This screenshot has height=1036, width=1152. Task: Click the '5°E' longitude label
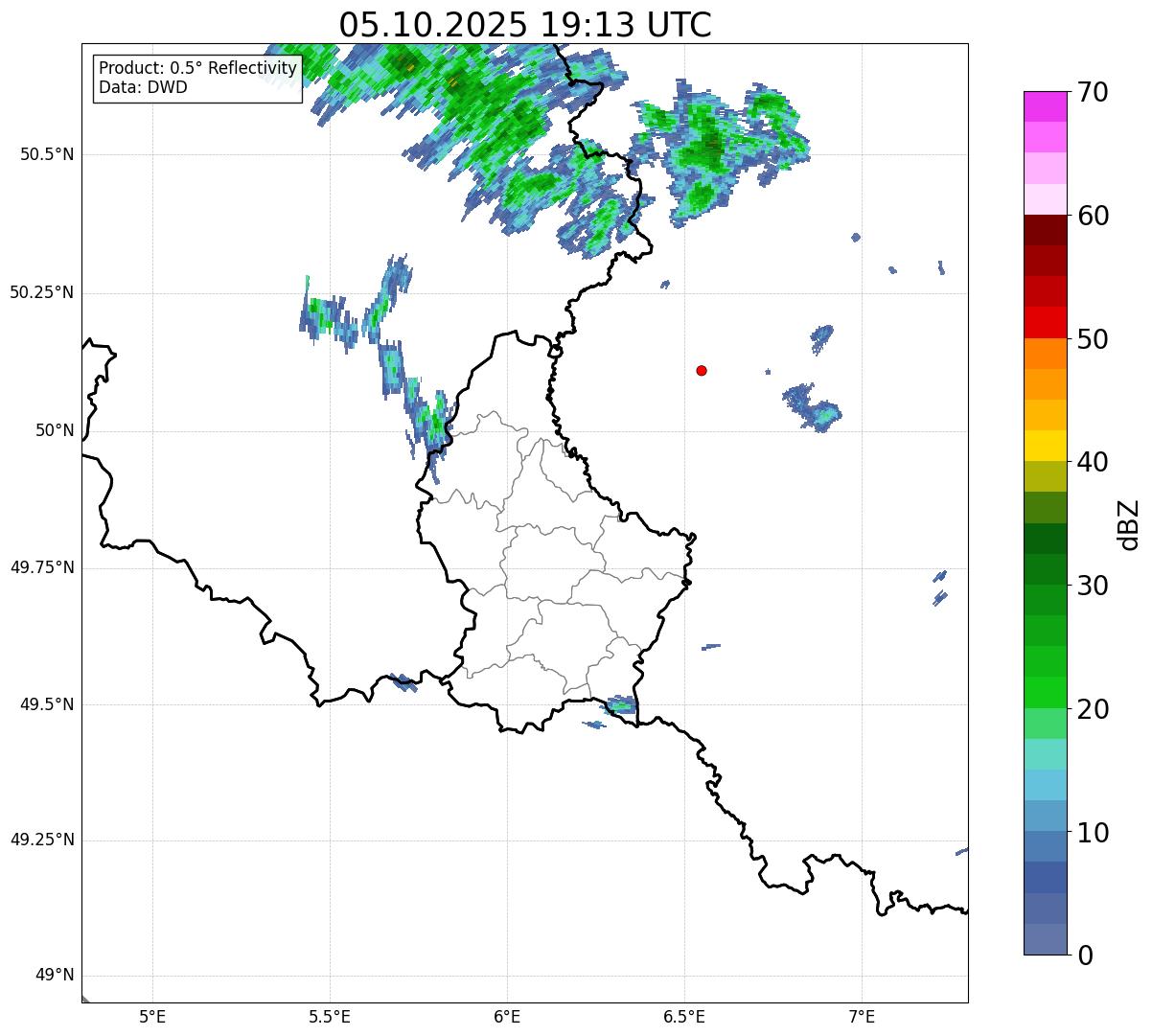(x=152, y=1016)
